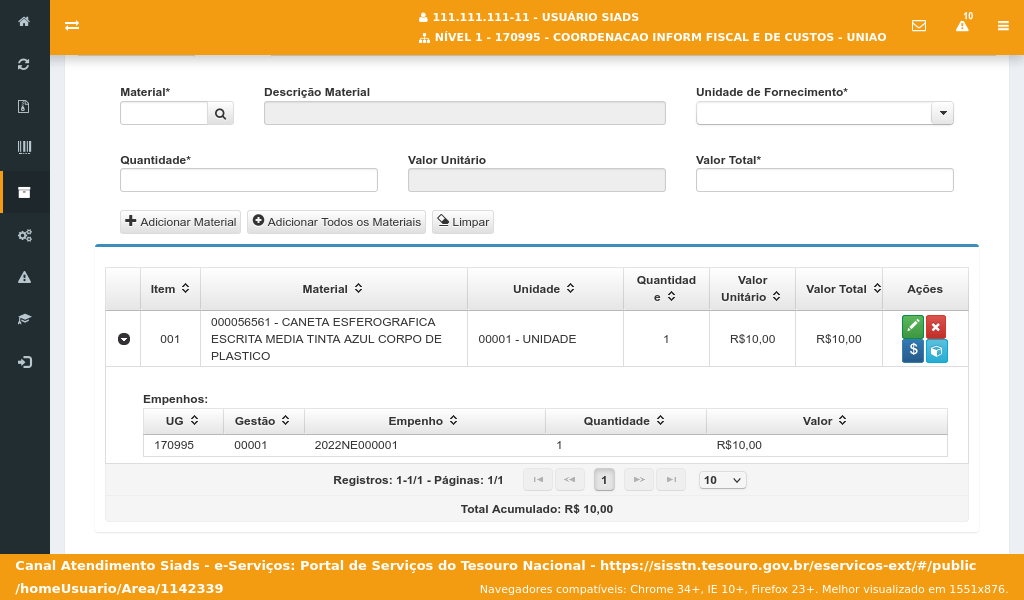Collapse row 001 details
1024x600 pixels.
(x=123, y=339)
